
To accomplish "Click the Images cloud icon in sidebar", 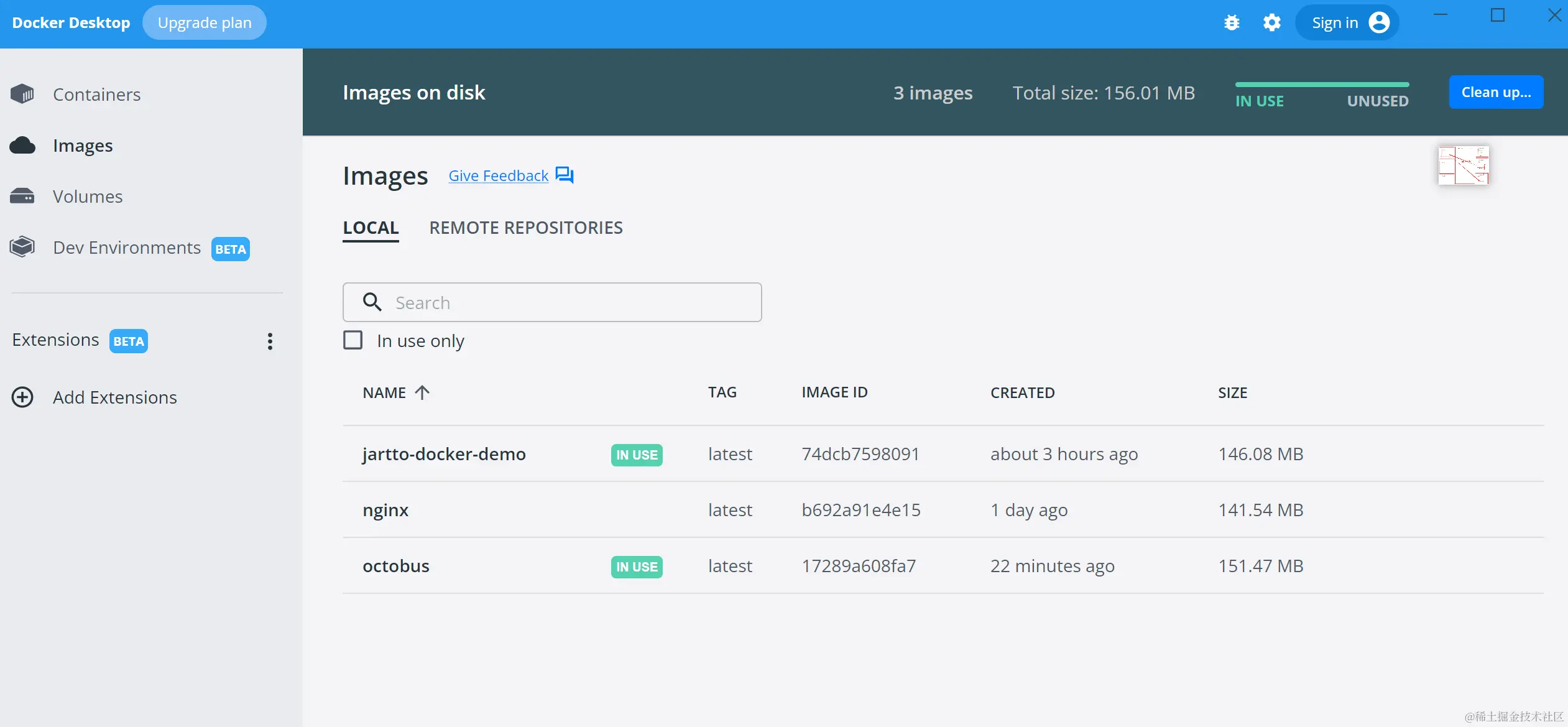I will 22,146.
